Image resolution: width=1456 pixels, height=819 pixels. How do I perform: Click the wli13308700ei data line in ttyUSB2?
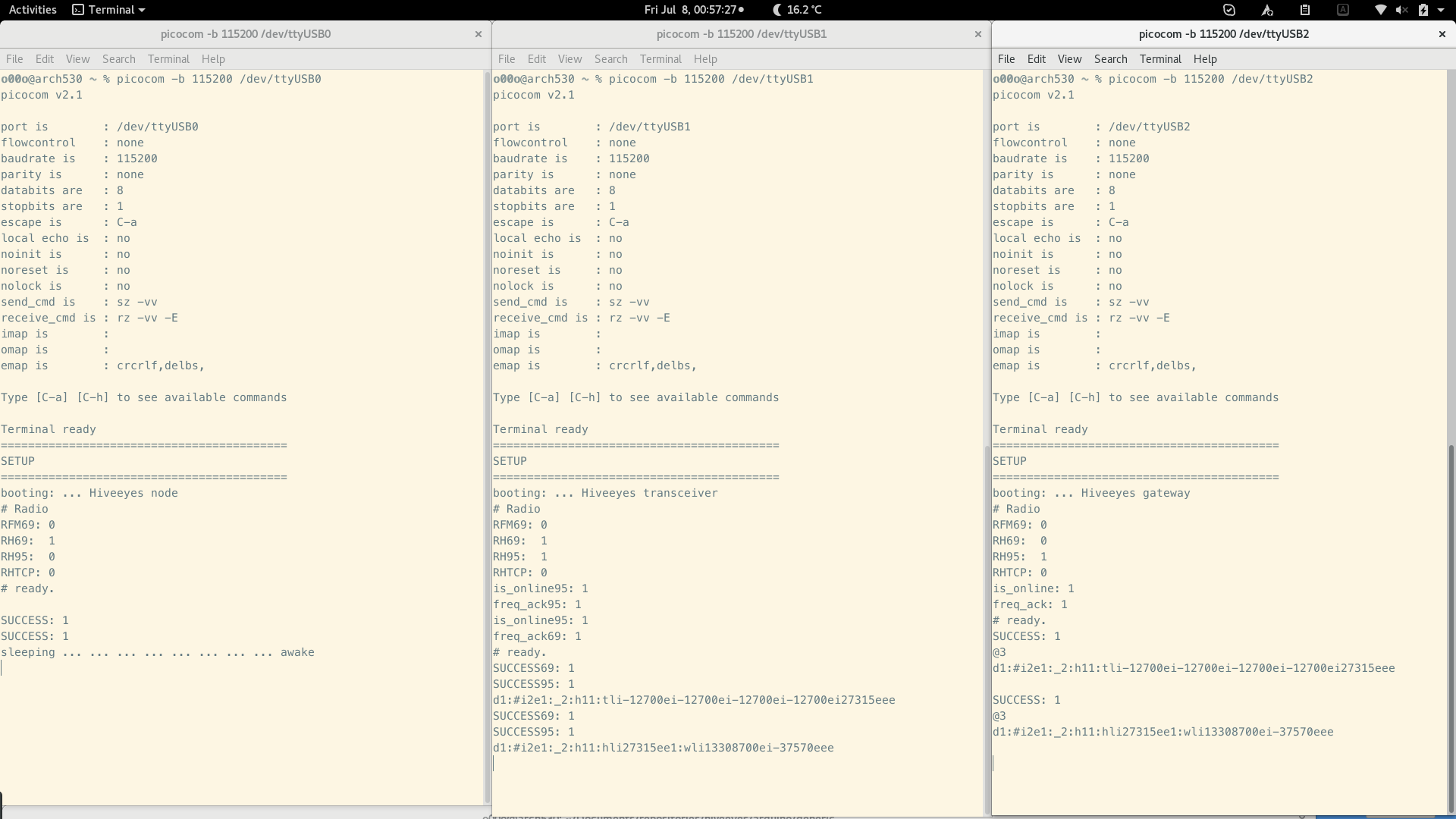pyautogui.click(x=1163, y=732)
